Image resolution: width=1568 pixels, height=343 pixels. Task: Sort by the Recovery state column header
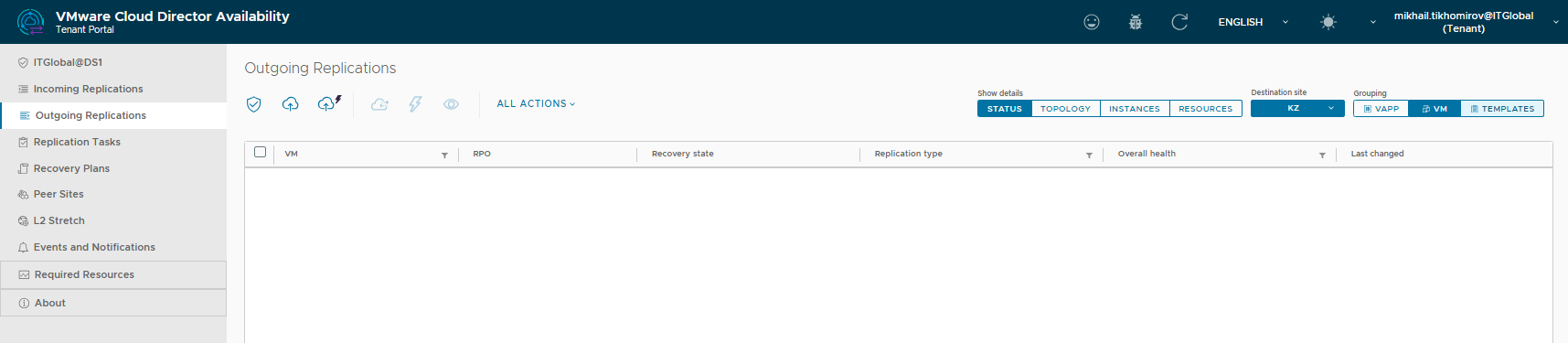click(683, 154)
